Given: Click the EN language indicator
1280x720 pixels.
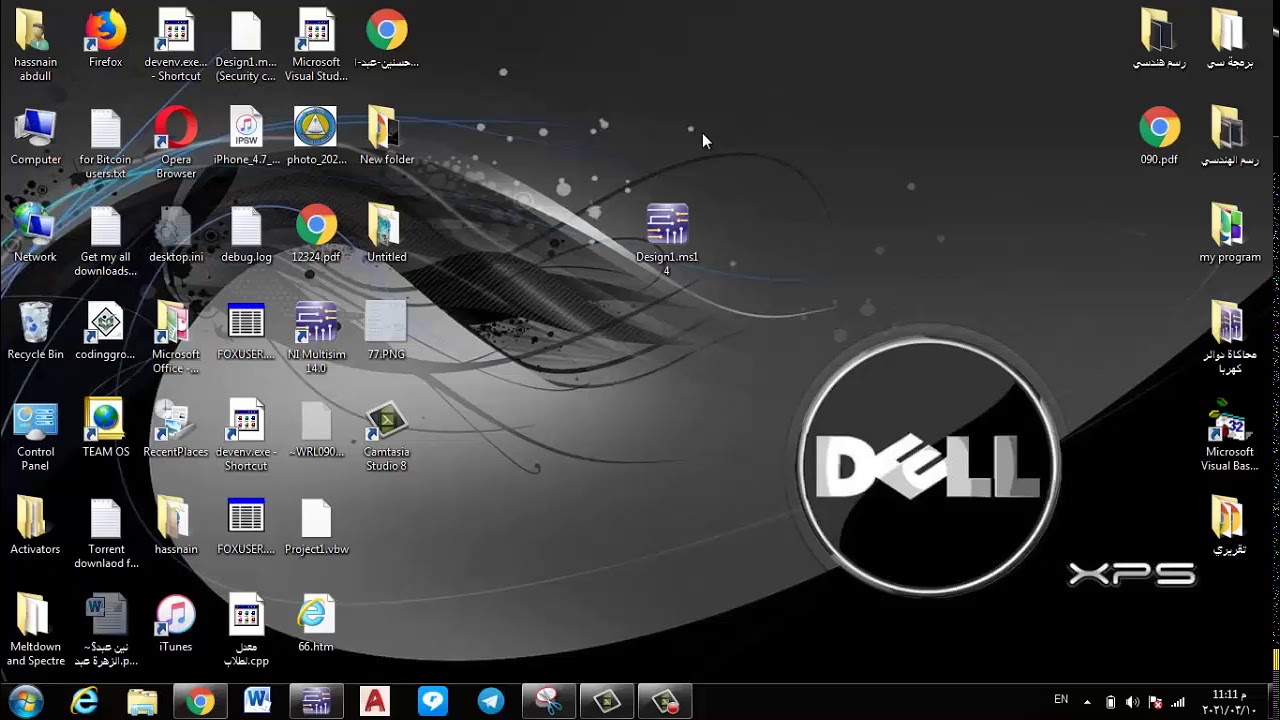Looking at the screenshot, I should (1061, 700).
